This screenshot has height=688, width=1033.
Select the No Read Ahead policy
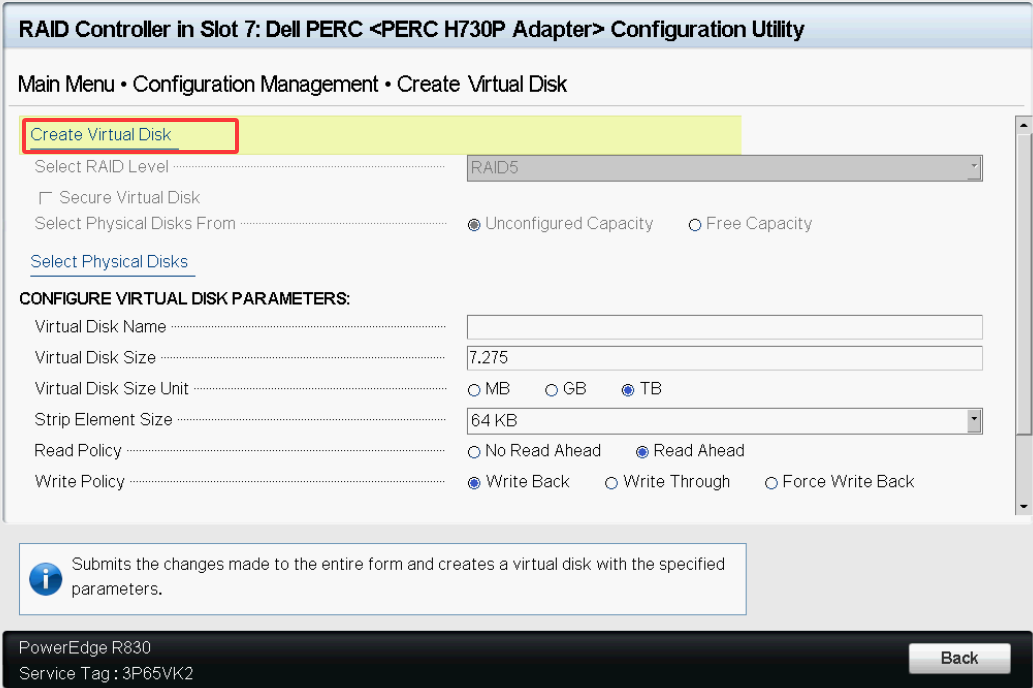click(474, 452)
